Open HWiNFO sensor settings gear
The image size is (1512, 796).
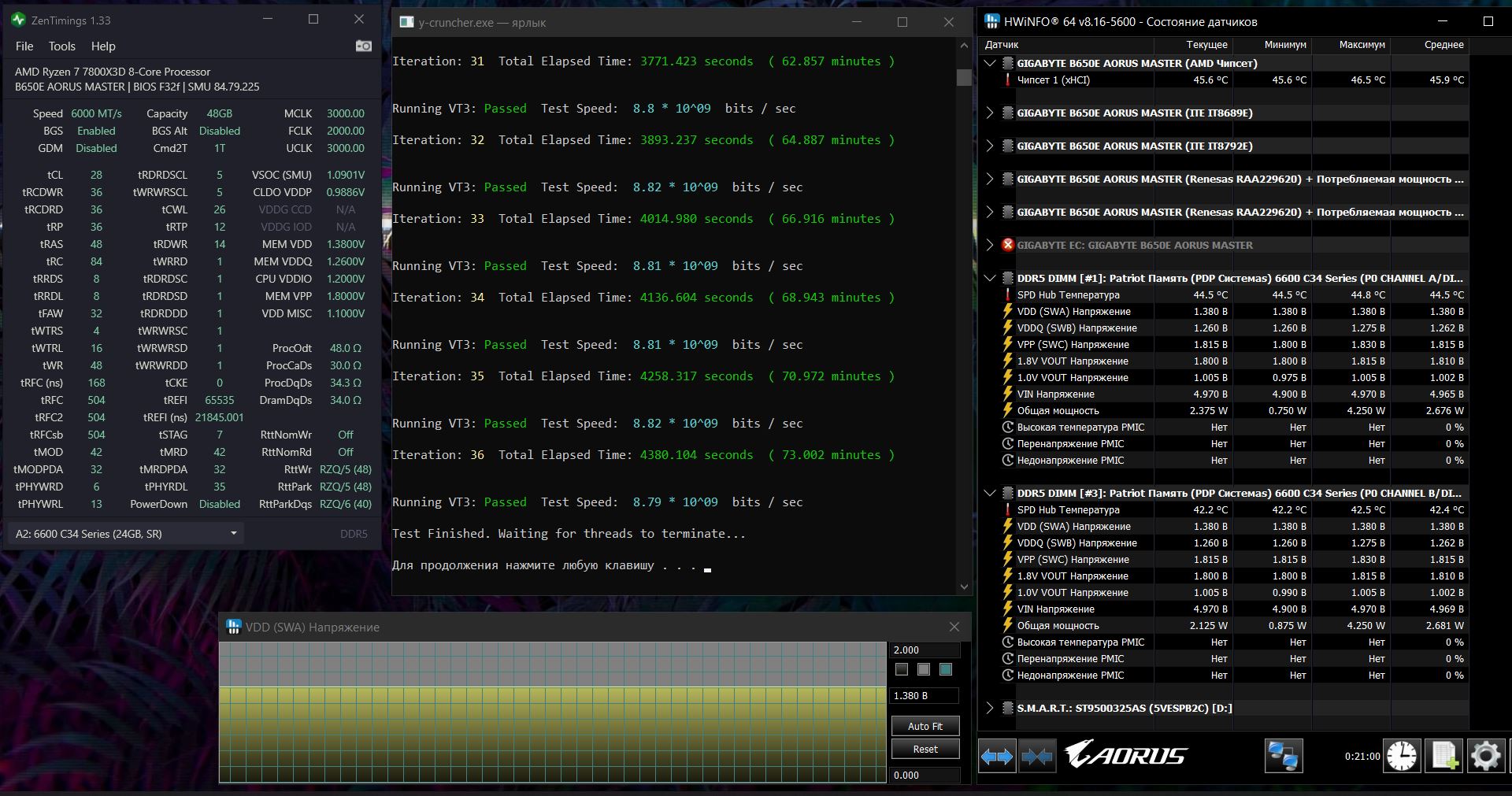[1486, 757]
